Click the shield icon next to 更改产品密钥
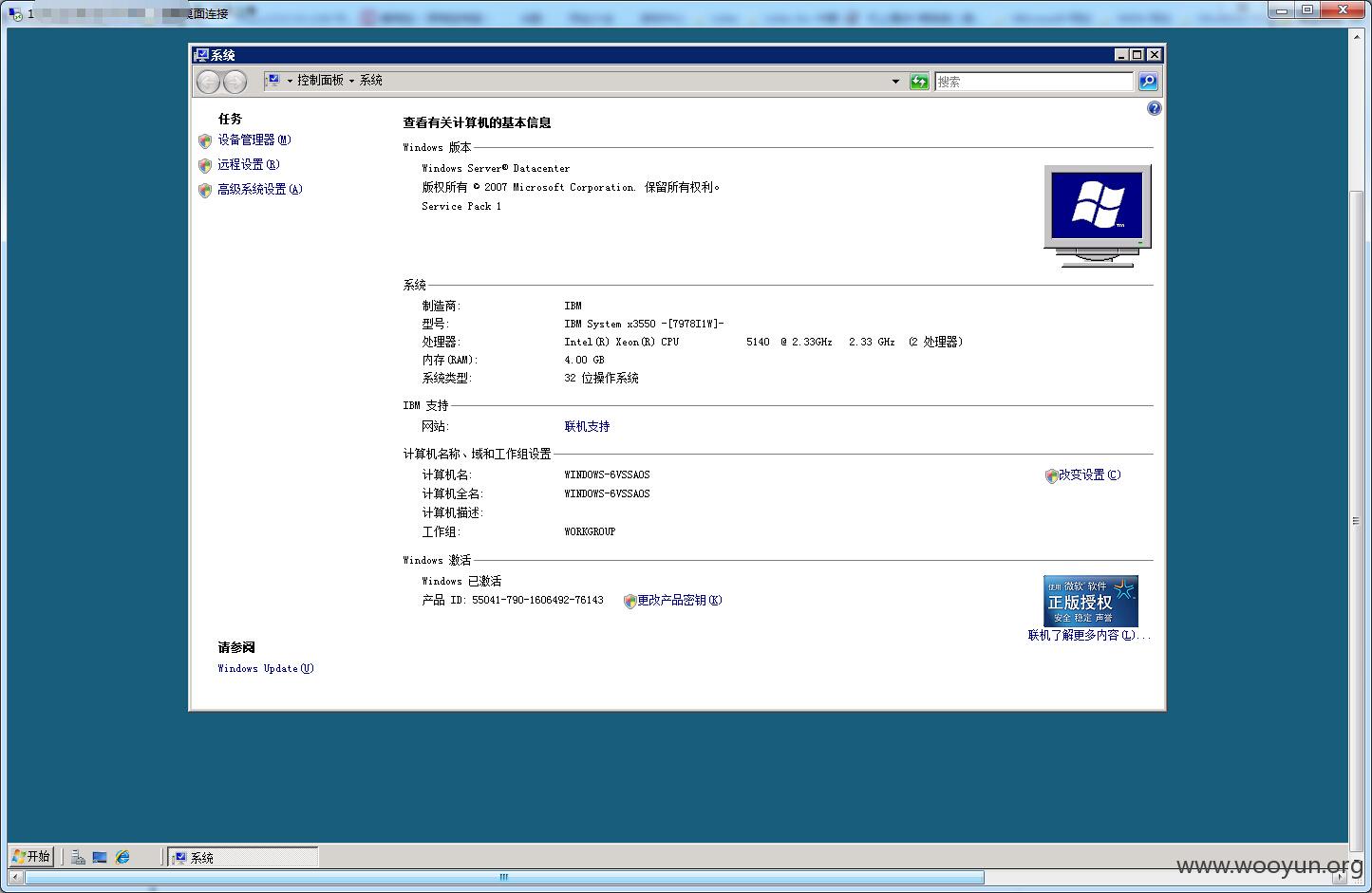1372x893 pixels. 630,601
